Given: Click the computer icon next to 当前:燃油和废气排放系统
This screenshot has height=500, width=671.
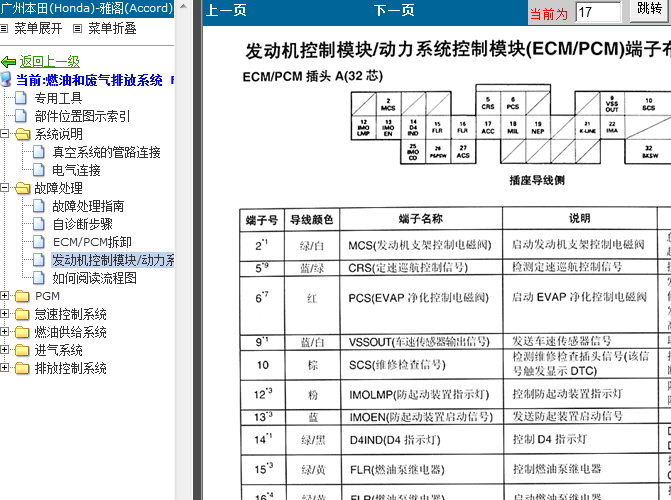Looking at the screenshot, I should 6,80.
